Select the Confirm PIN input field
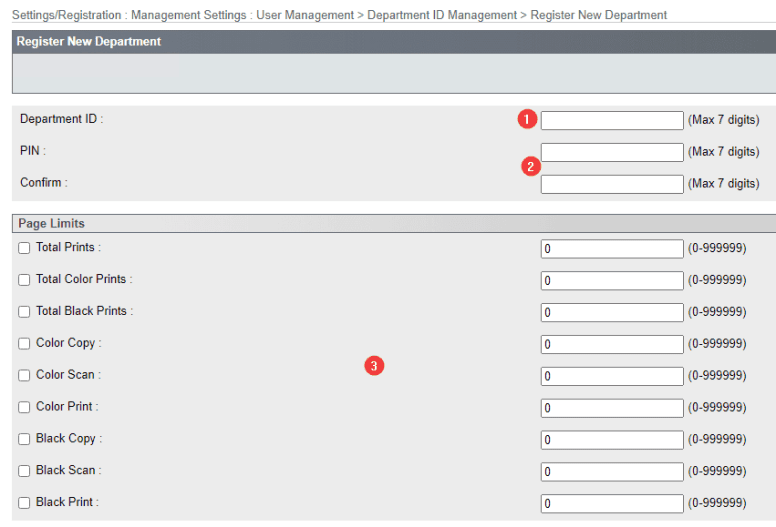776x527 pixels. (x=612, y=184)
